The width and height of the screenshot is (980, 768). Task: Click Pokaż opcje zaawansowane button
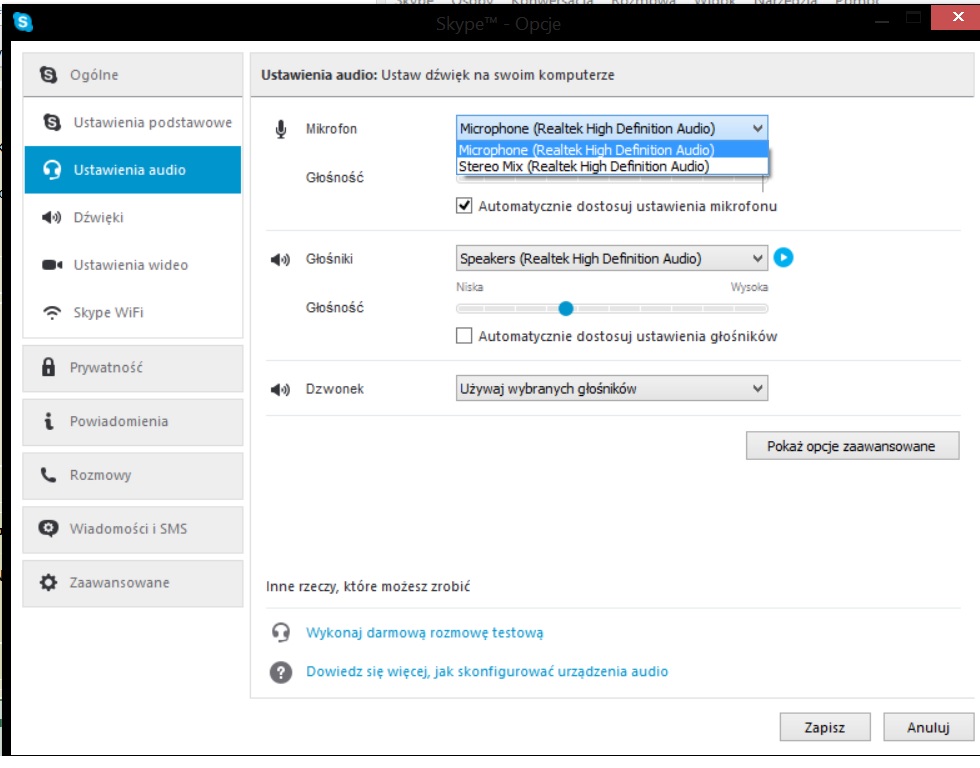(x=852, y=446)
